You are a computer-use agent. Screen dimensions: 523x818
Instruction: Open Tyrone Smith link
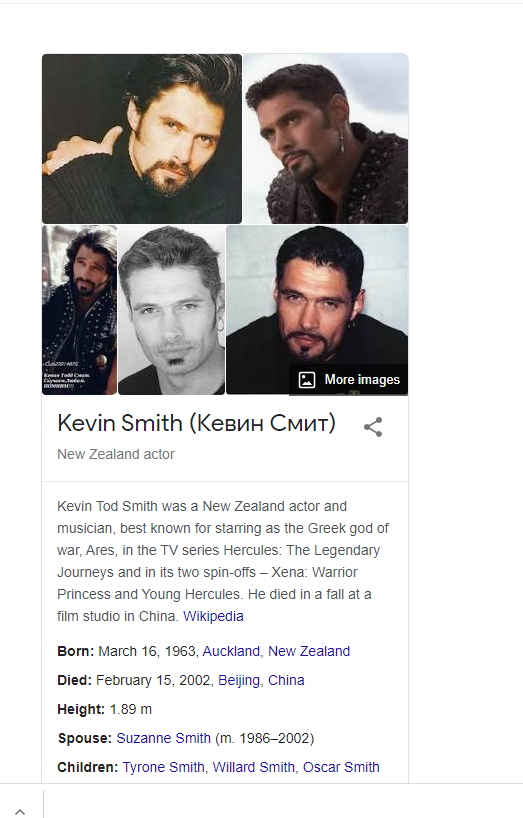pos(163,767)
